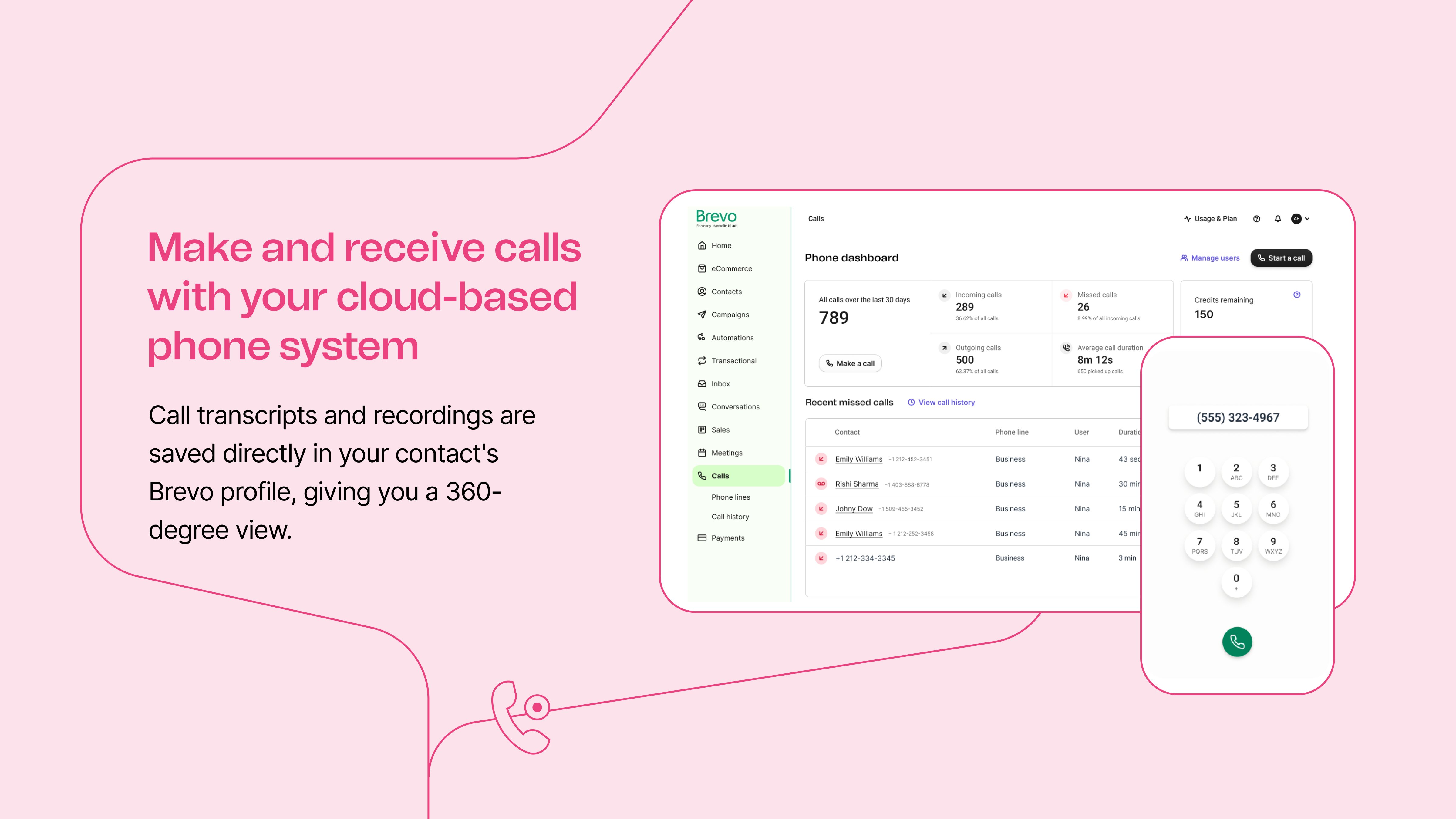
Task: Expand the AE account avatar dropdown
Action: 1301,219
